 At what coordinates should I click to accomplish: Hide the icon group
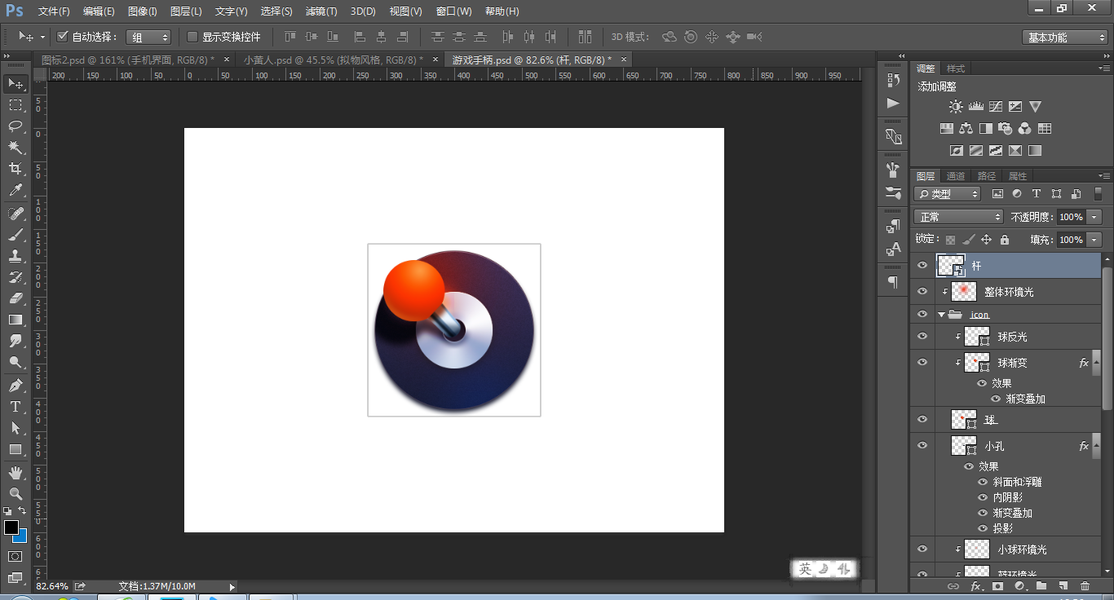tap(922, 314)
